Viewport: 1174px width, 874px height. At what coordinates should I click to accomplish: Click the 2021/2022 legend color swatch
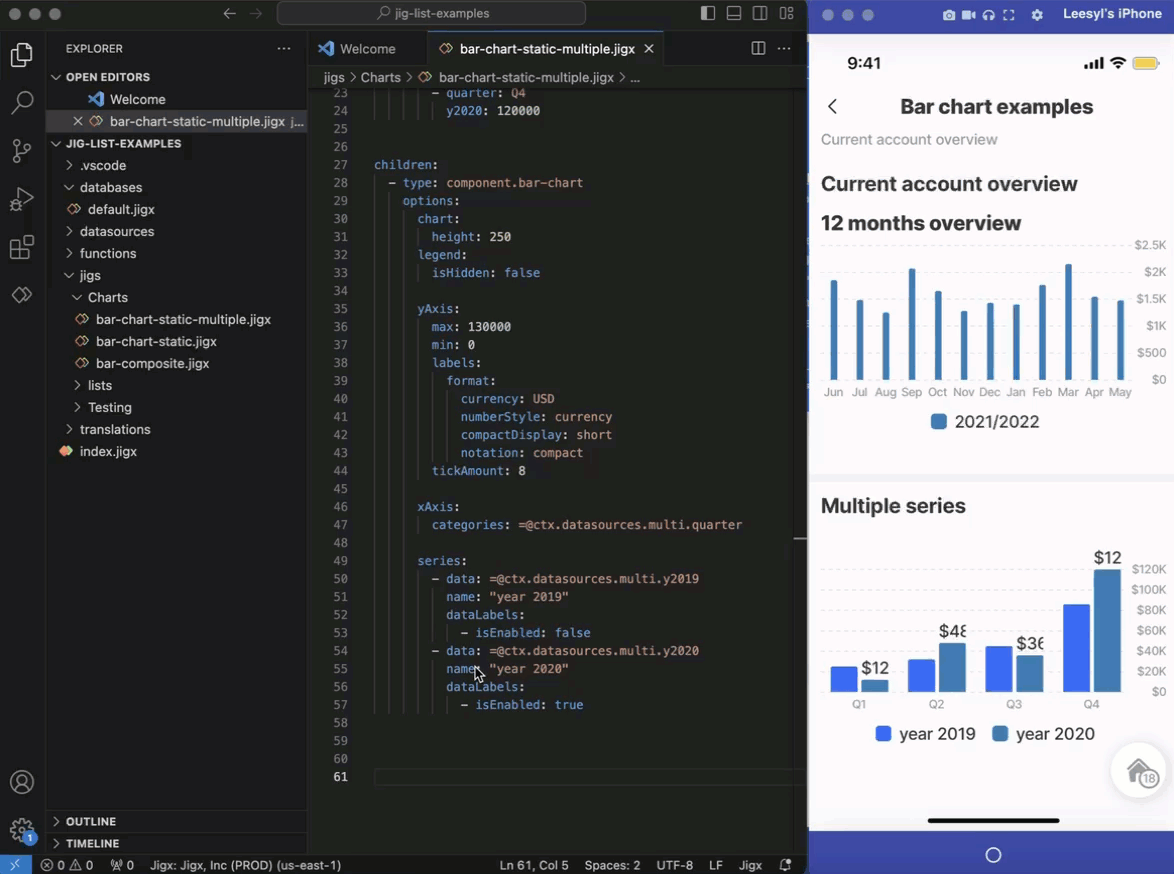[938, 422]
